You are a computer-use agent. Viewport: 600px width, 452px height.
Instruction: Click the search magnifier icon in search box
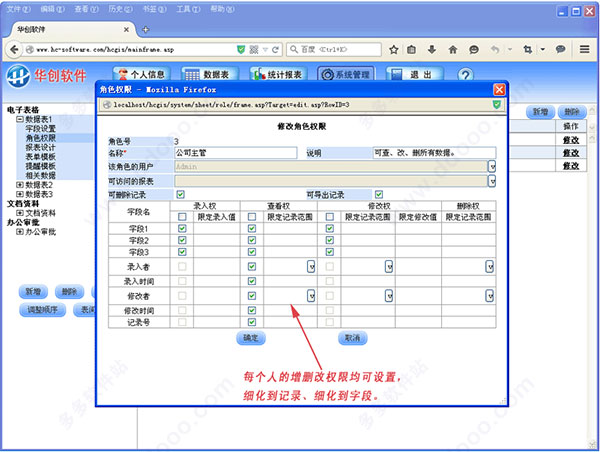point(294,49)
